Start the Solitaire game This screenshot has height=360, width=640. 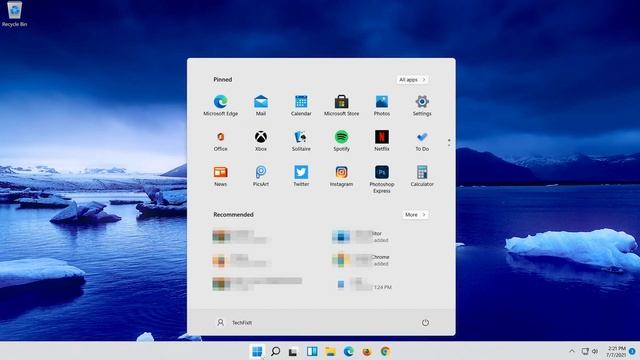(x=301, y=141)
